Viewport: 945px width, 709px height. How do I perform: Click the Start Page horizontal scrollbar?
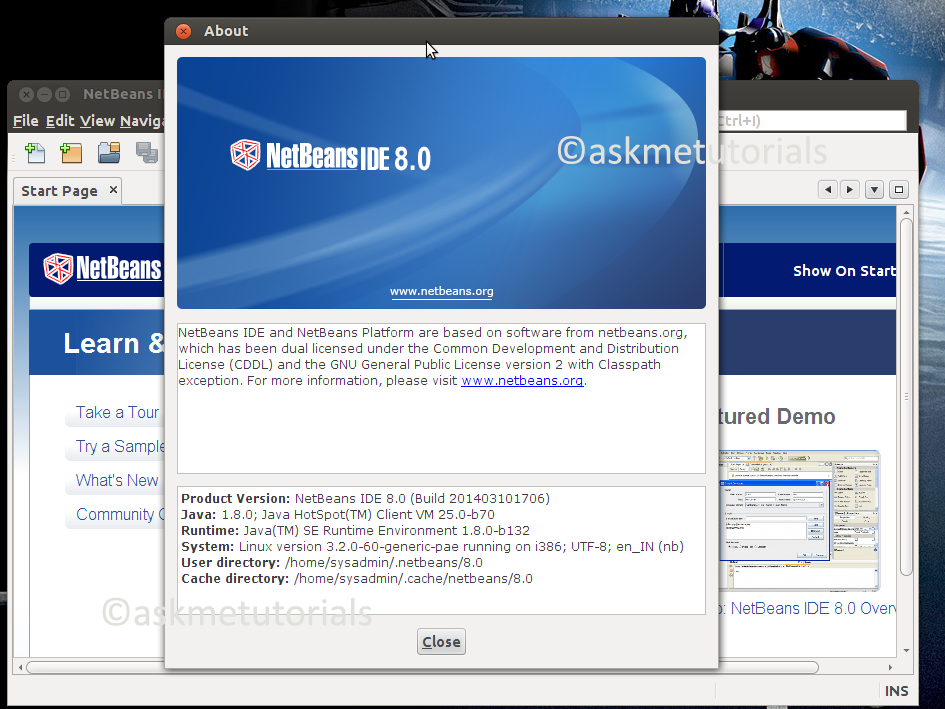(422, 667)
